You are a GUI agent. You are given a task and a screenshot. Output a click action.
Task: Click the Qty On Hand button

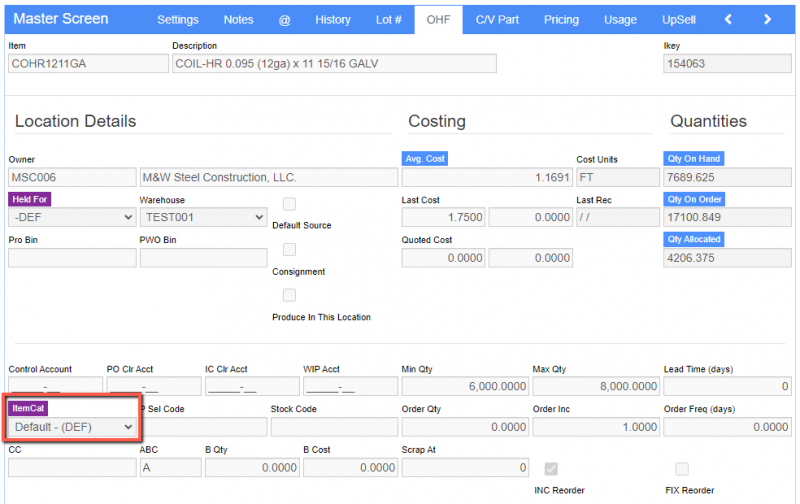(692, 159)
